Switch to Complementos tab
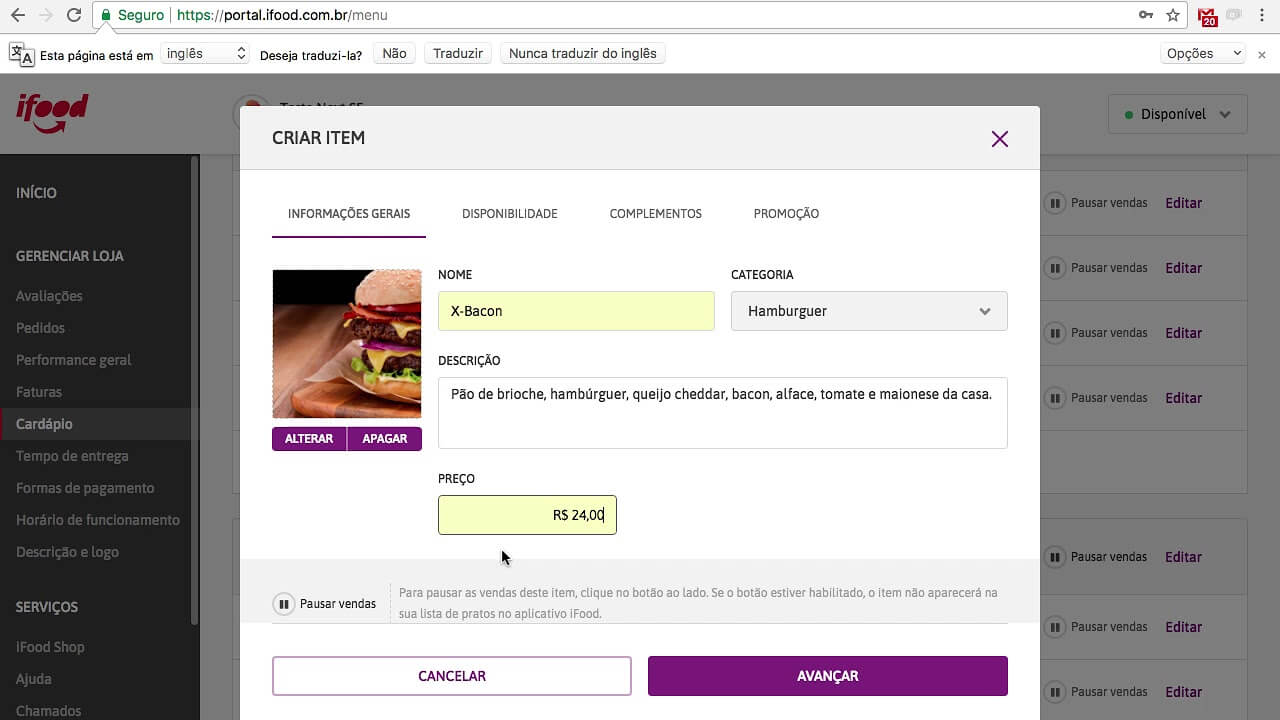Viewport: 1280px width, 720px height. (x=656, y=214)
